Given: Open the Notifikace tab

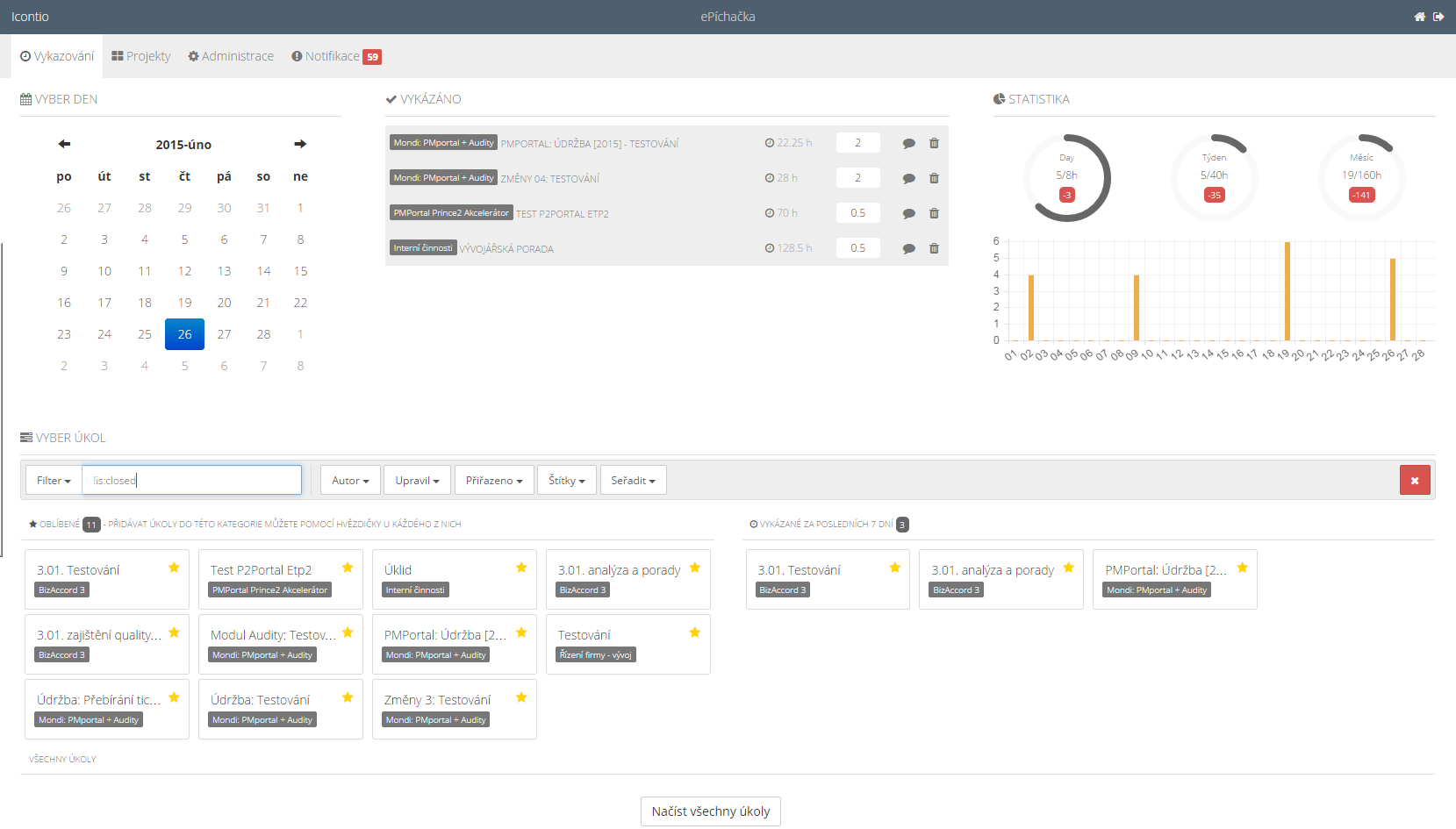Looking at the screenshot, I should click(x=336, y=56).
